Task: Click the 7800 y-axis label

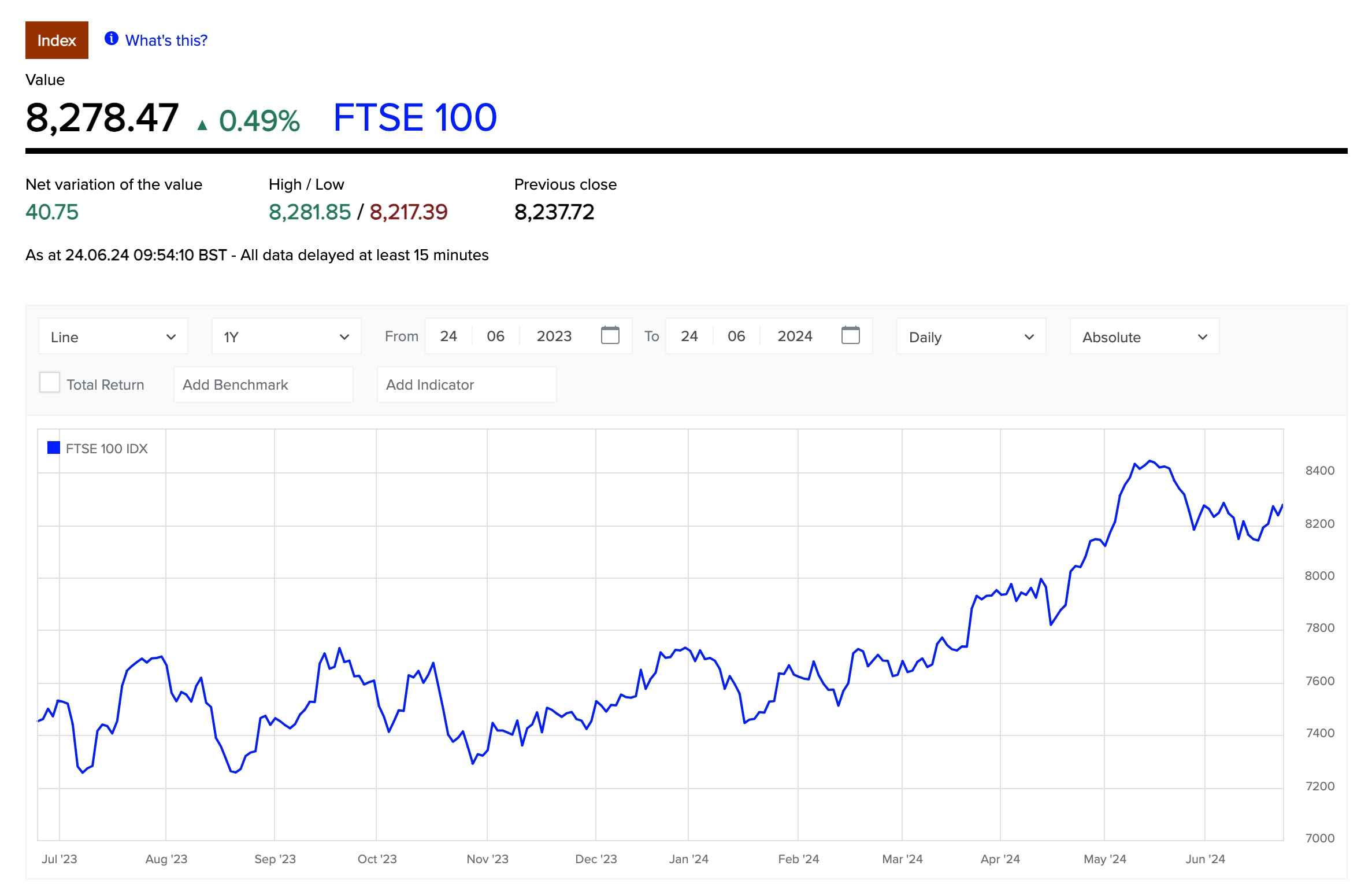Action: coord(1320,627)
